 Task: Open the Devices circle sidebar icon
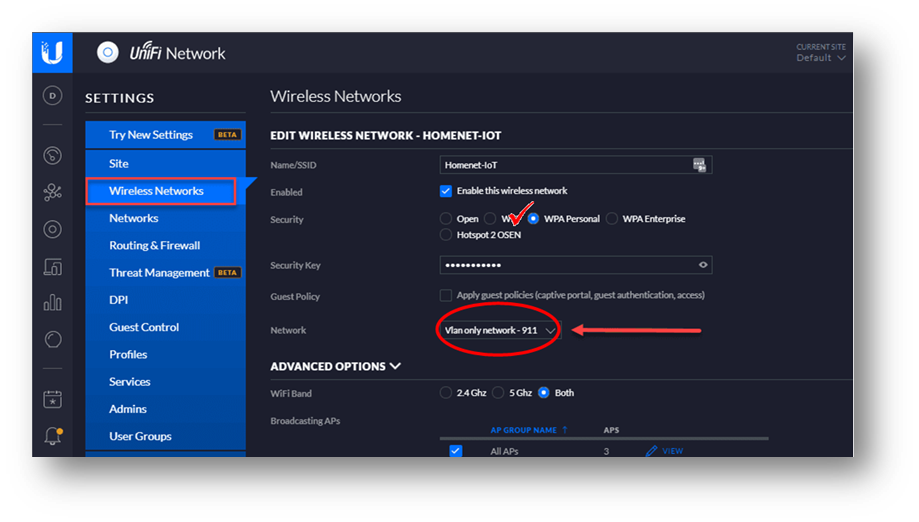tap(52, 229)
